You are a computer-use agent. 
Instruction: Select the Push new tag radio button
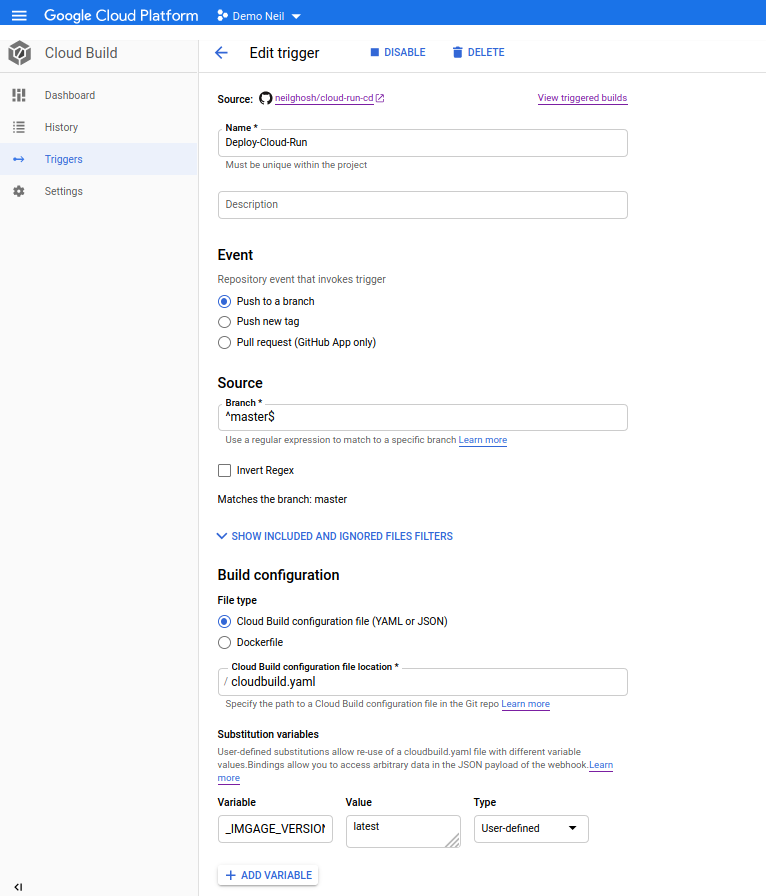click(225, 322)
